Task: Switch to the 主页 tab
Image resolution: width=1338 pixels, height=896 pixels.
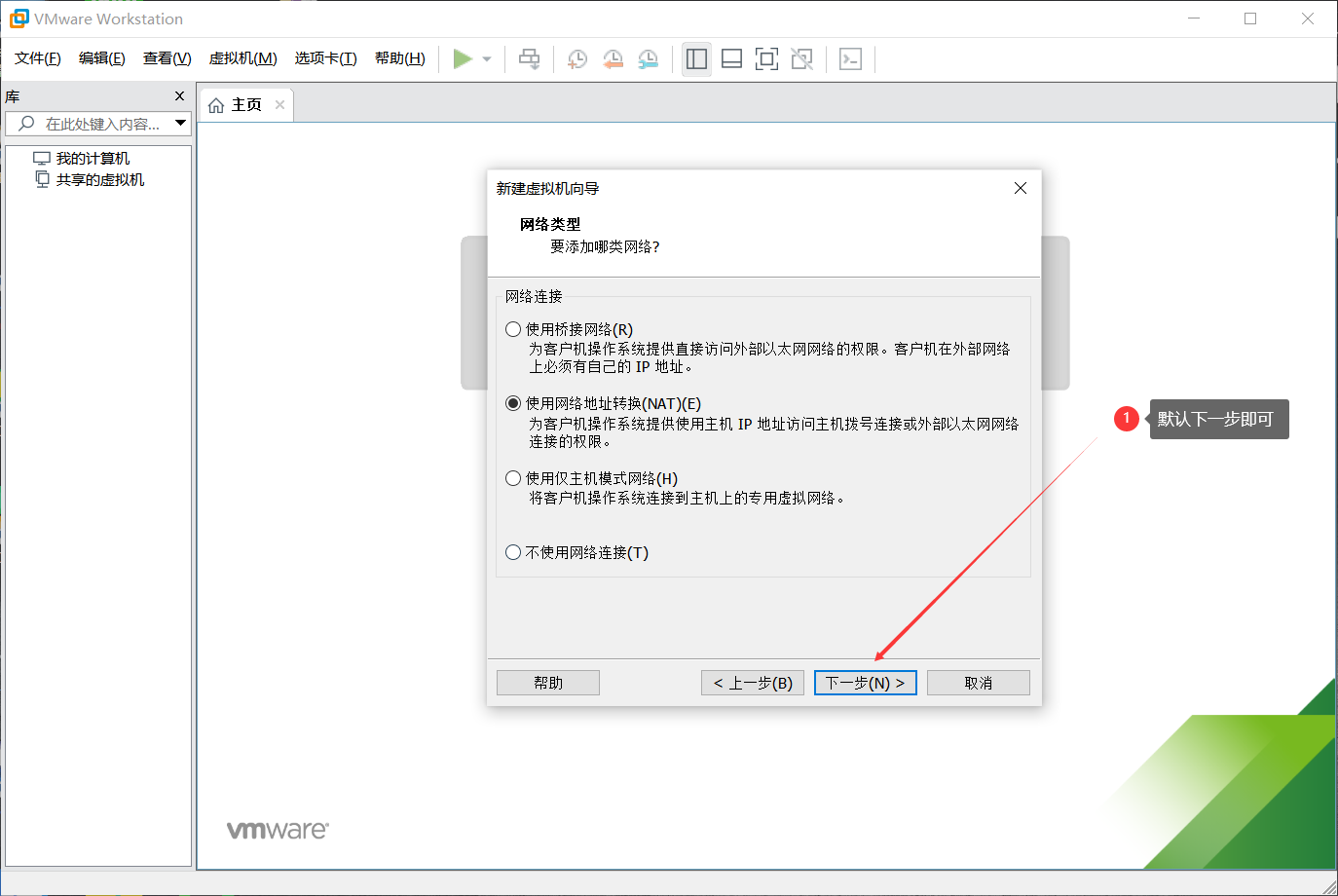Action: [246, 104]
